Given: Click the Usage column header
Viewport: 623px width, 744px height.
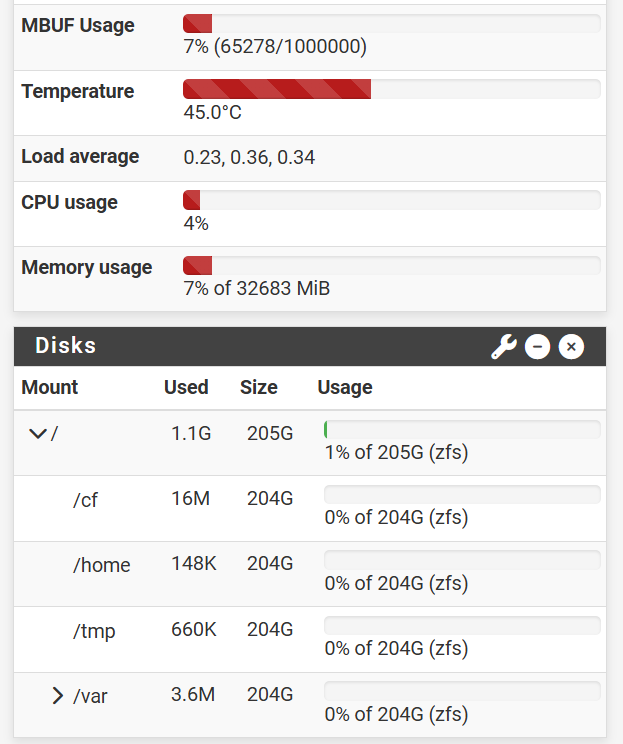Looking at the screenshot, I should pyautogui.click(x=345, y=387).
